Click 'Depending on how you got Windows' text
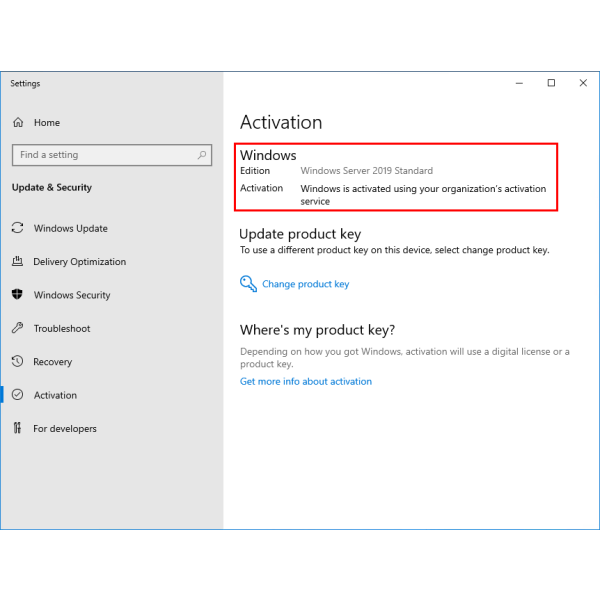Viewport: 600px width, 600px height. (405, 357)
